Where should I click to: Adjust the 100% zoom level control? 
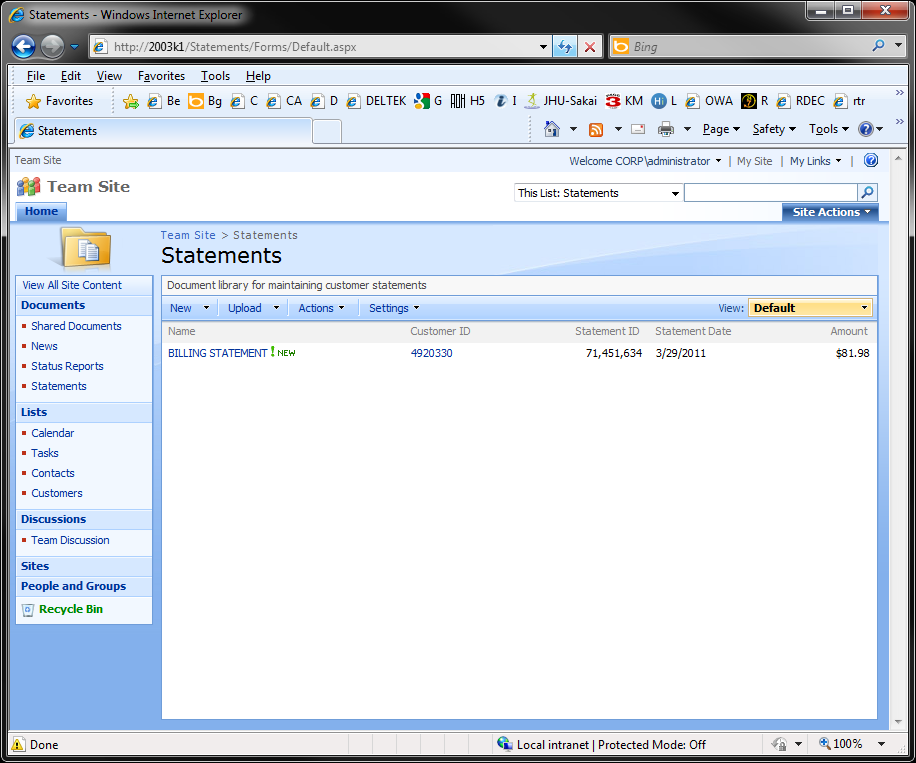849,743
